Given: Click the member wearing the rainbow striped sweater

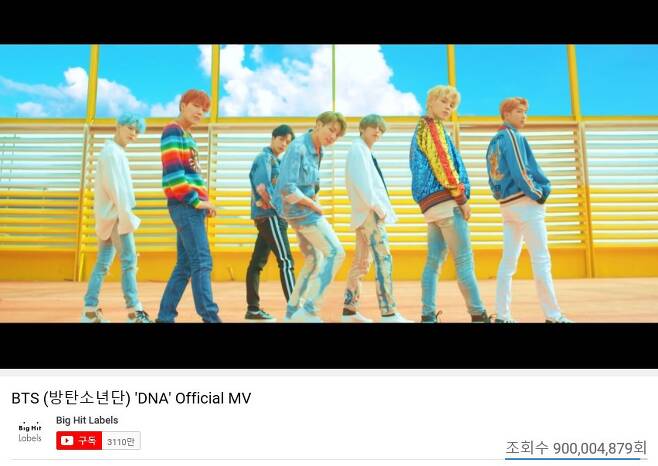Looking at the screenshot, I should (187, 206).
